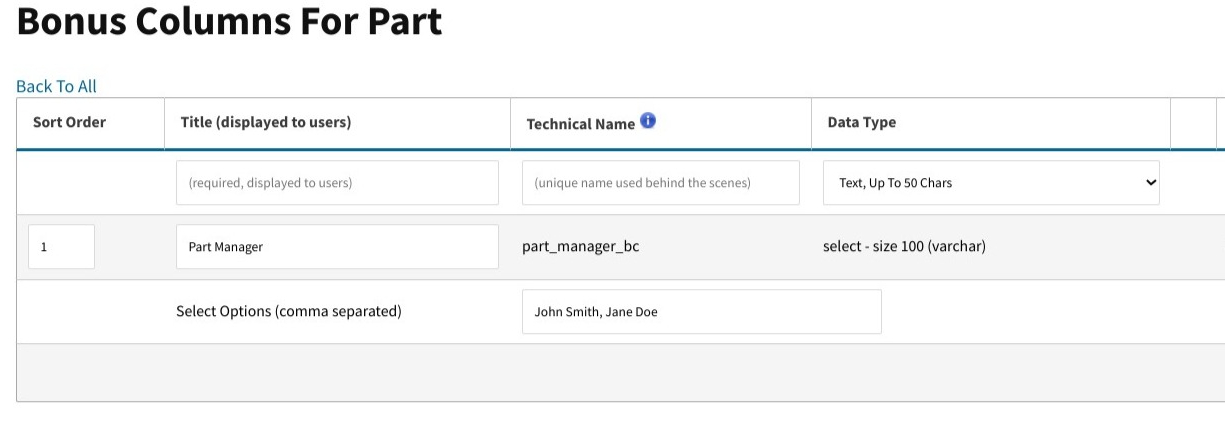The width and height of the screenshot is (1225, 436).
Task: Edit the Part Manager title field
Action: point(337,247)
